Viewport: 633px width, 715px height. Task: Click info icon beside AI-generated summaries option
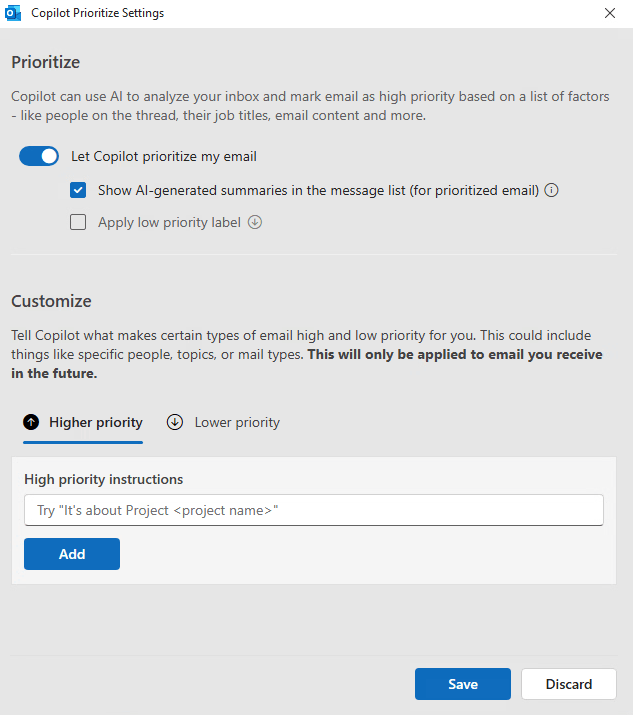551,190
